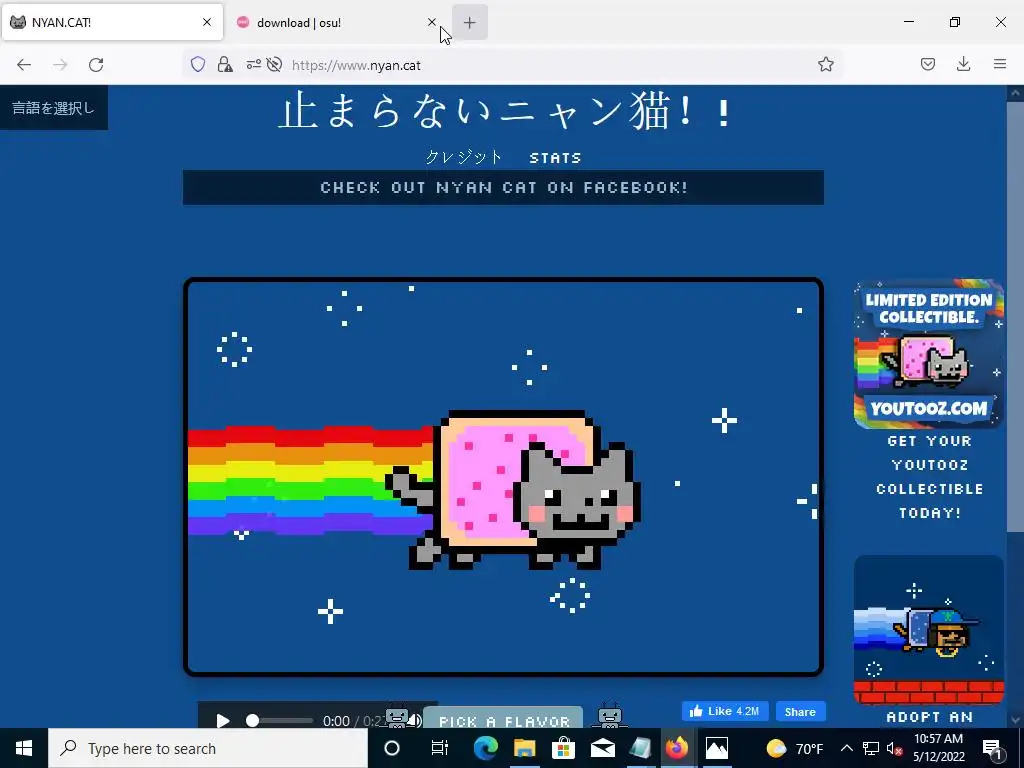This screenshot has width=1024, height=768.
Task: Click the scrollbar down arrow
Action: (1015, 720)
